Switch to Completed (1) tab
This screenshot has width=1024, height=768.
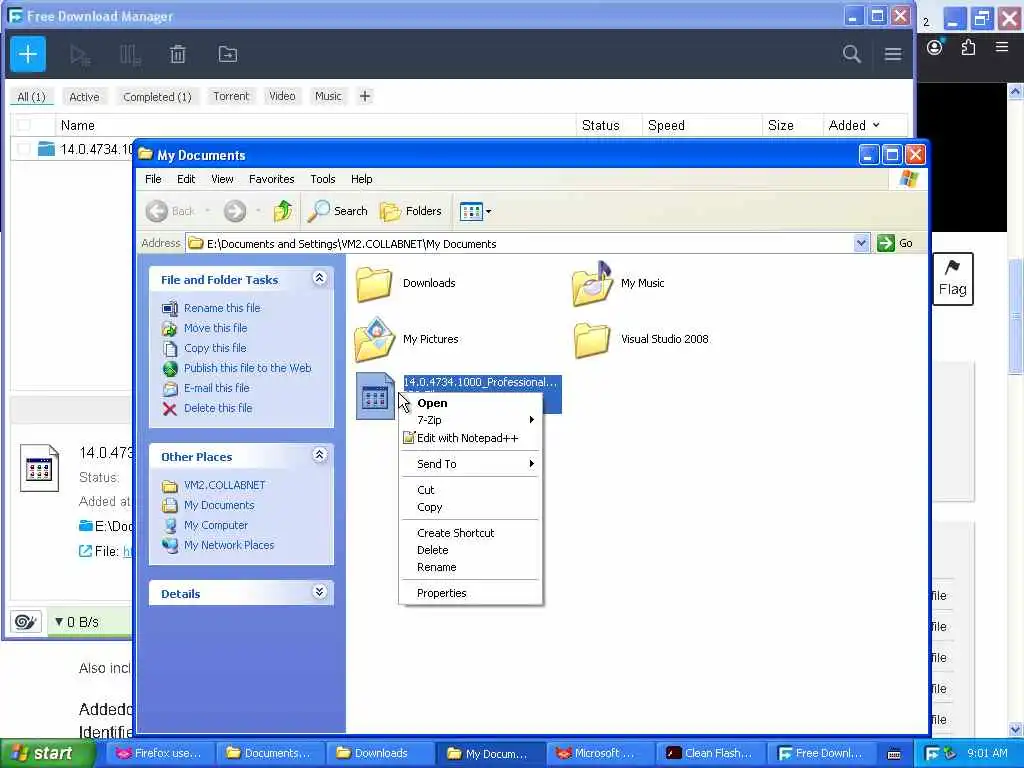[157, 97]
